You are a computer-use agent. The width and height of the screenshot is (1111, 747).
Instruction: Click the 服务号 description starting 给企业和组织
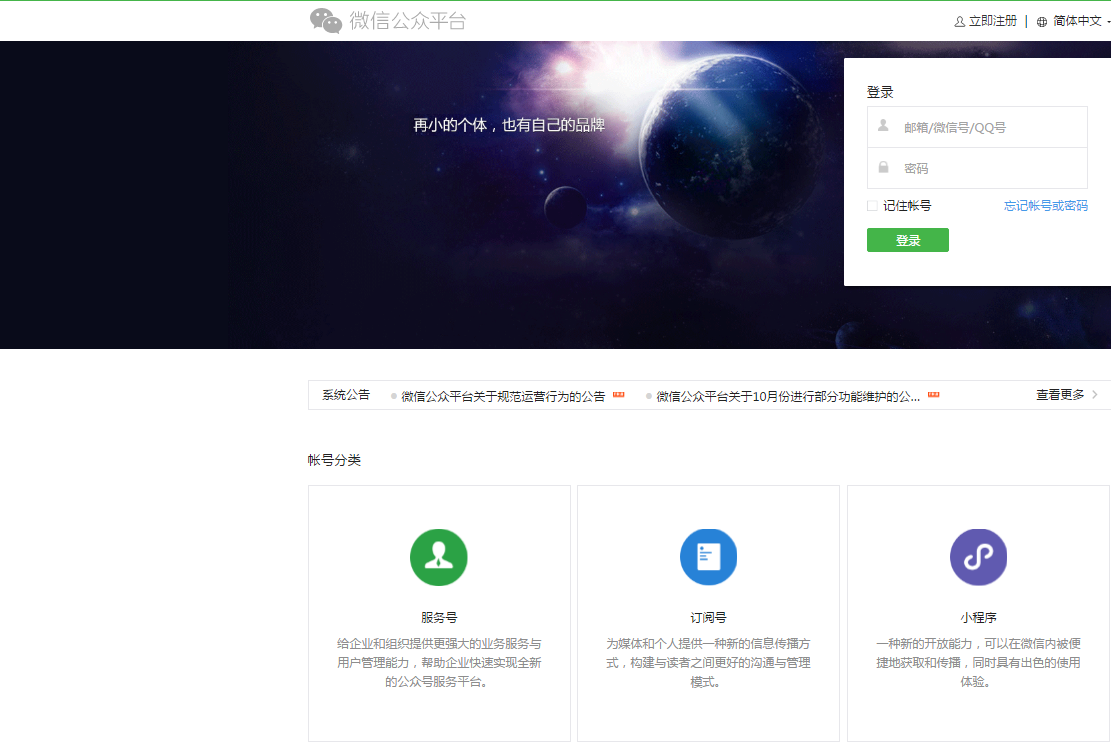(x=439, y=663)
